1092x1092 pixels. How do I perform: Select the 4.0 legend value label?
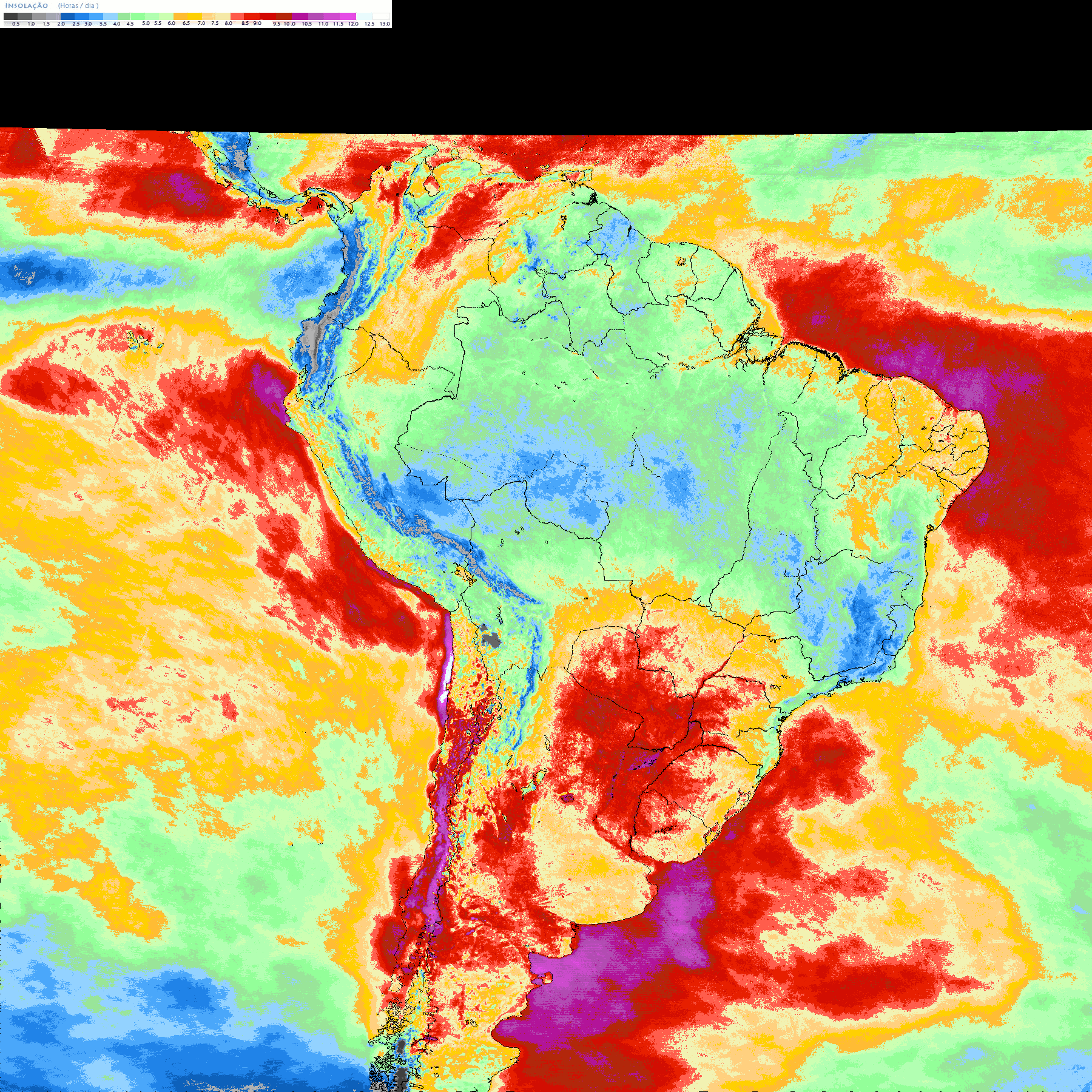tap(116, 24)
